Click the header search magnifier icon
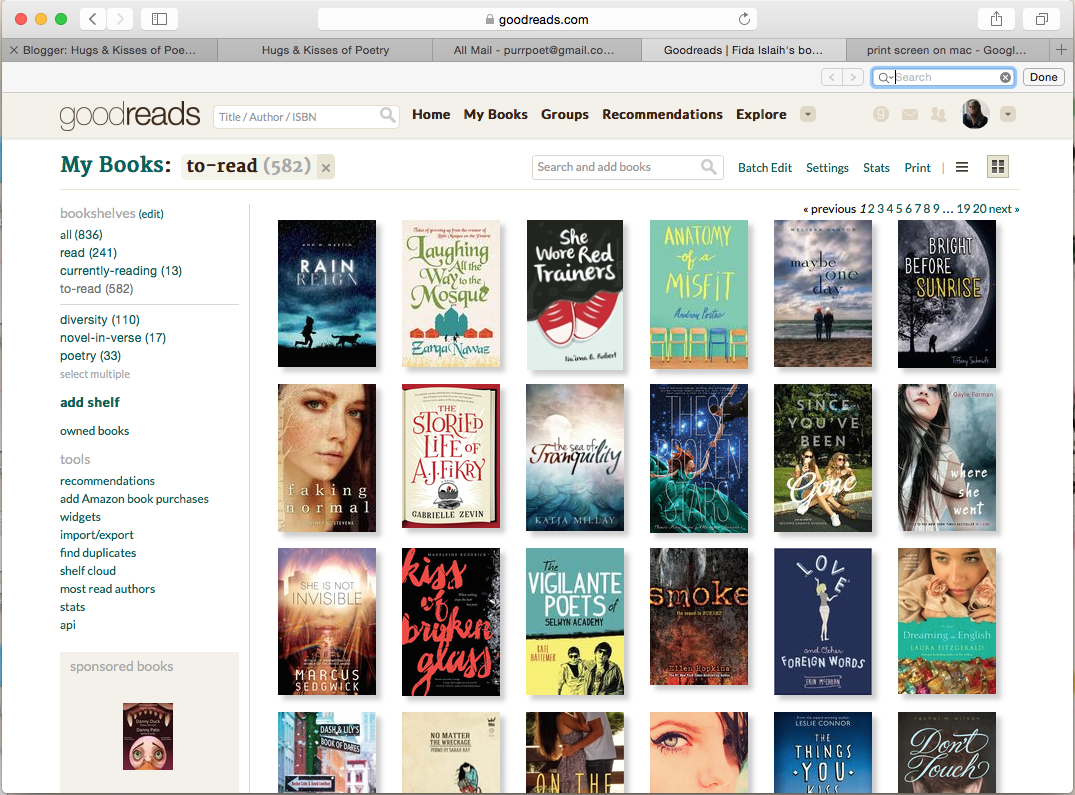Viewport: 1075px width, 795px height. tap(388, 116)
